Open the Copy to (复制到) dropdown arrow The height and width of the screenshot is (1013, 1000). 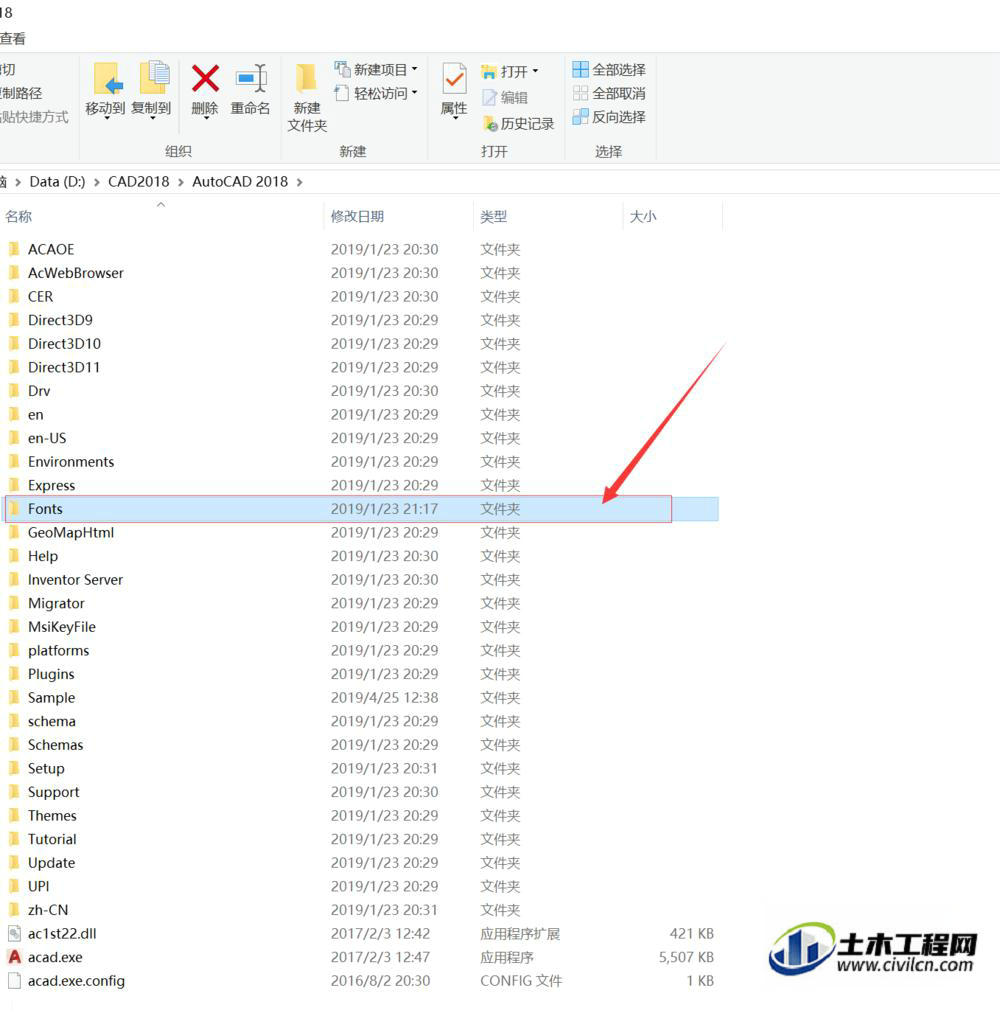(153, 120)
